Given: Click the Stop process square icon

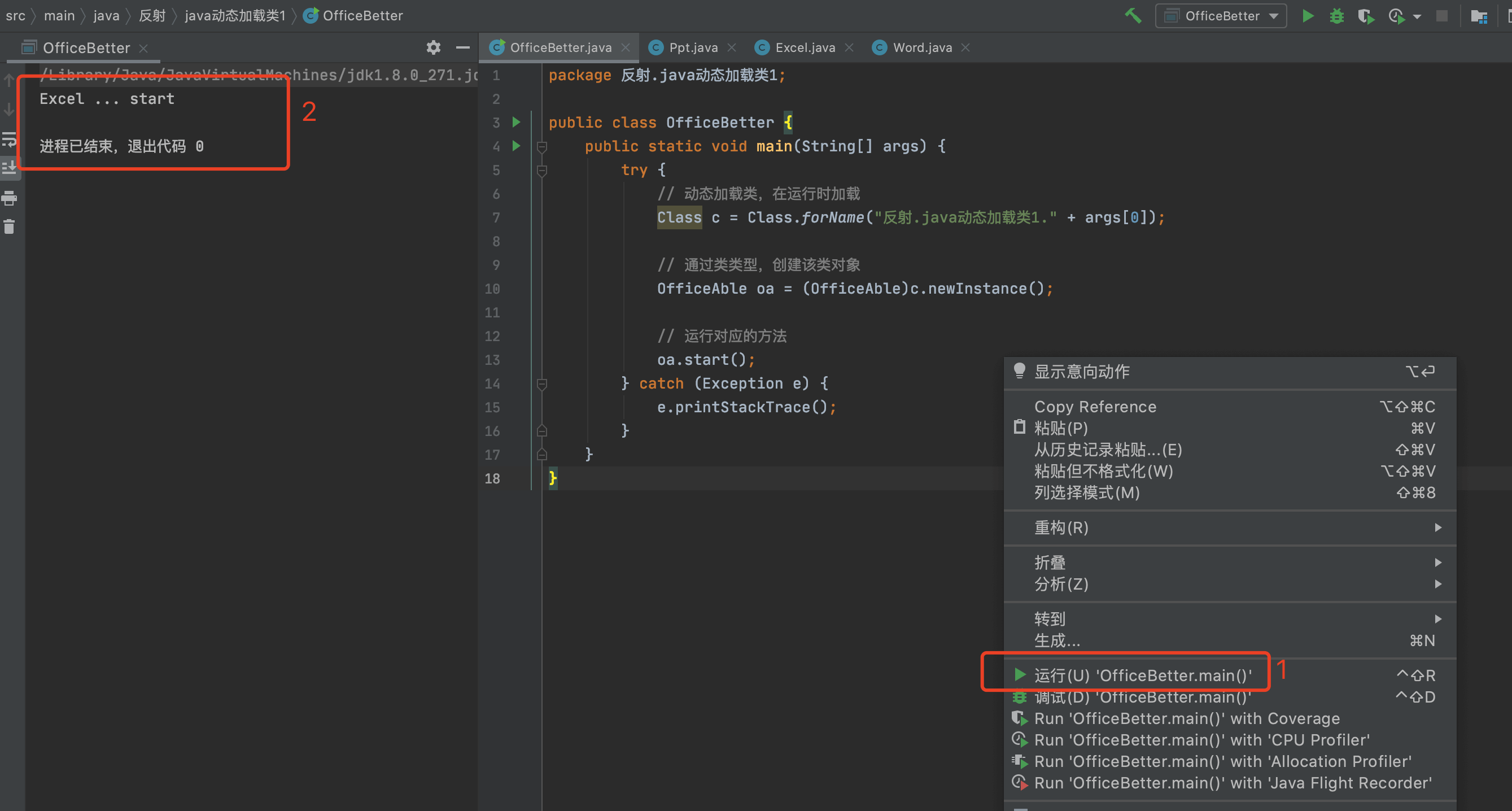Looking at the screenshot, I should pos(1441,16).
